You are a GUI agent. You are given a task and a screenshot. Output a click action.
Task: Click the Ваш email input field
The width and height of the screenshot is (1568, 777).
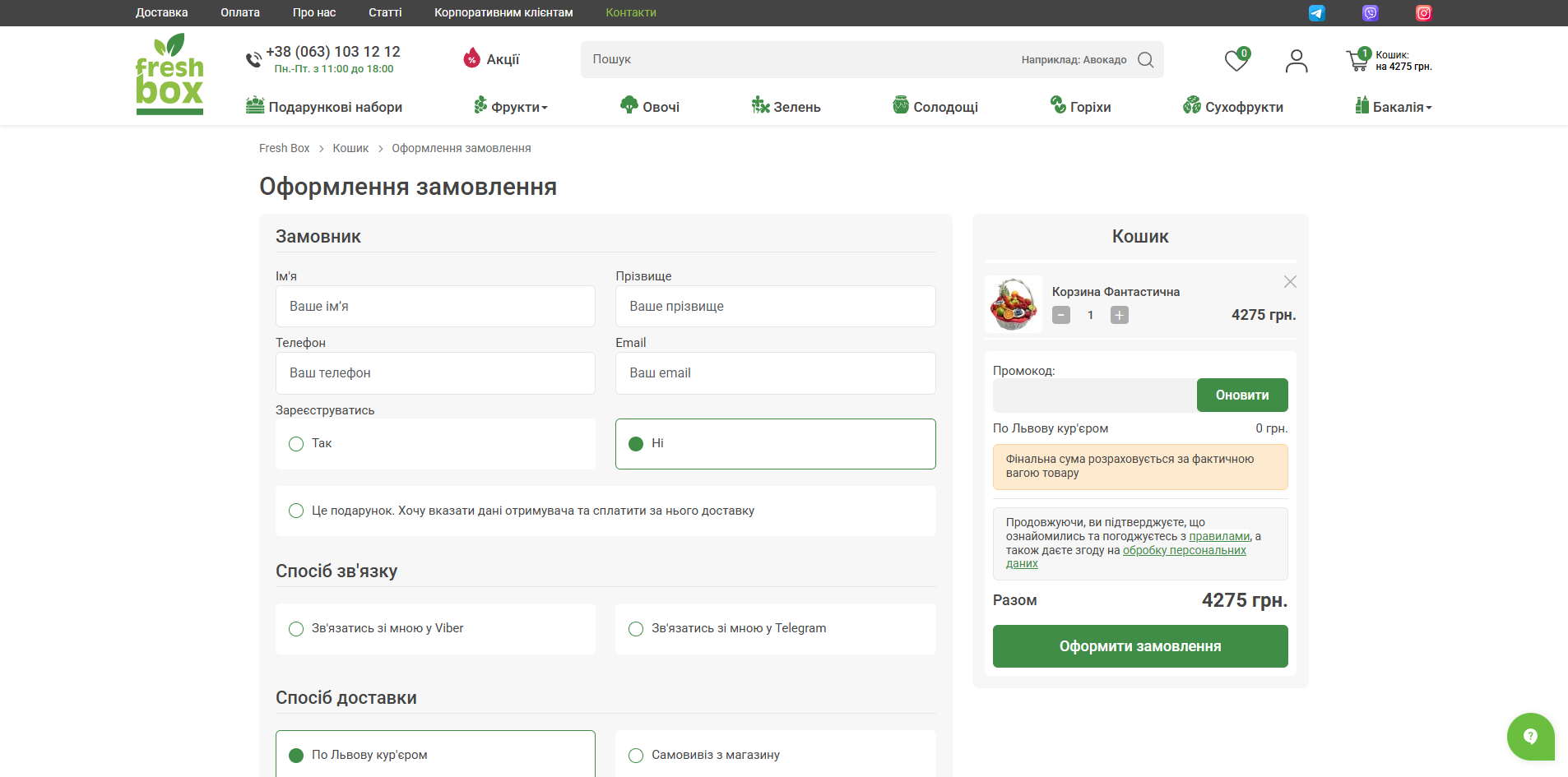pos(775,372)
